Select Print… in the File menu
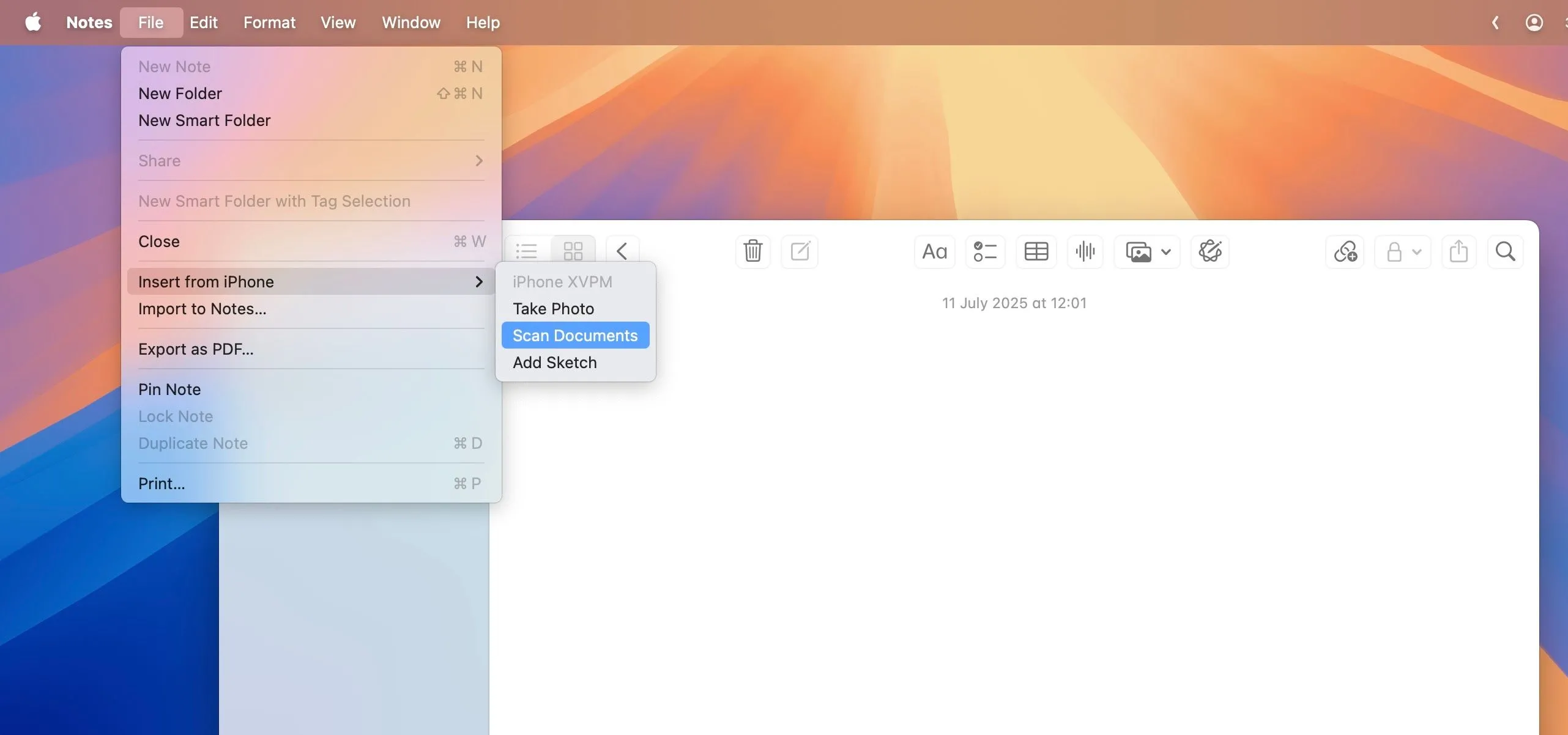This screenshot has height=735, width=1568. 311,484
